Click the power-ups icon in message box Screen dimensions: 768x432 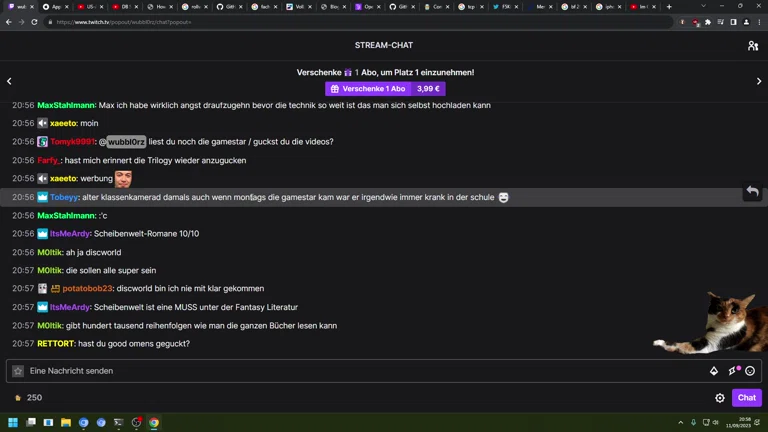point(733,371)
